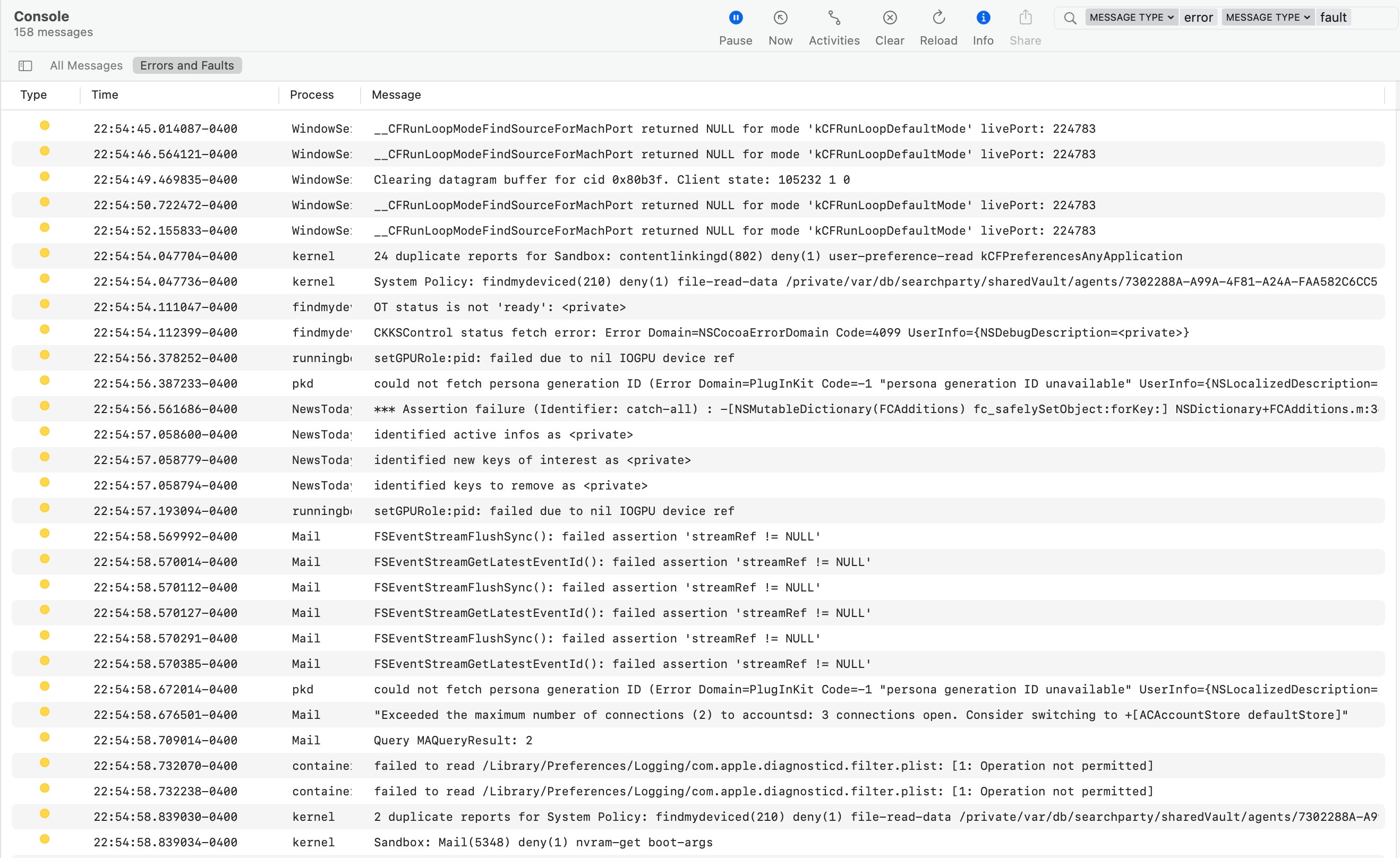Click the search magnifier icon
The width and height of the screenshot is (1400, 858).
tap(1070, 18)
